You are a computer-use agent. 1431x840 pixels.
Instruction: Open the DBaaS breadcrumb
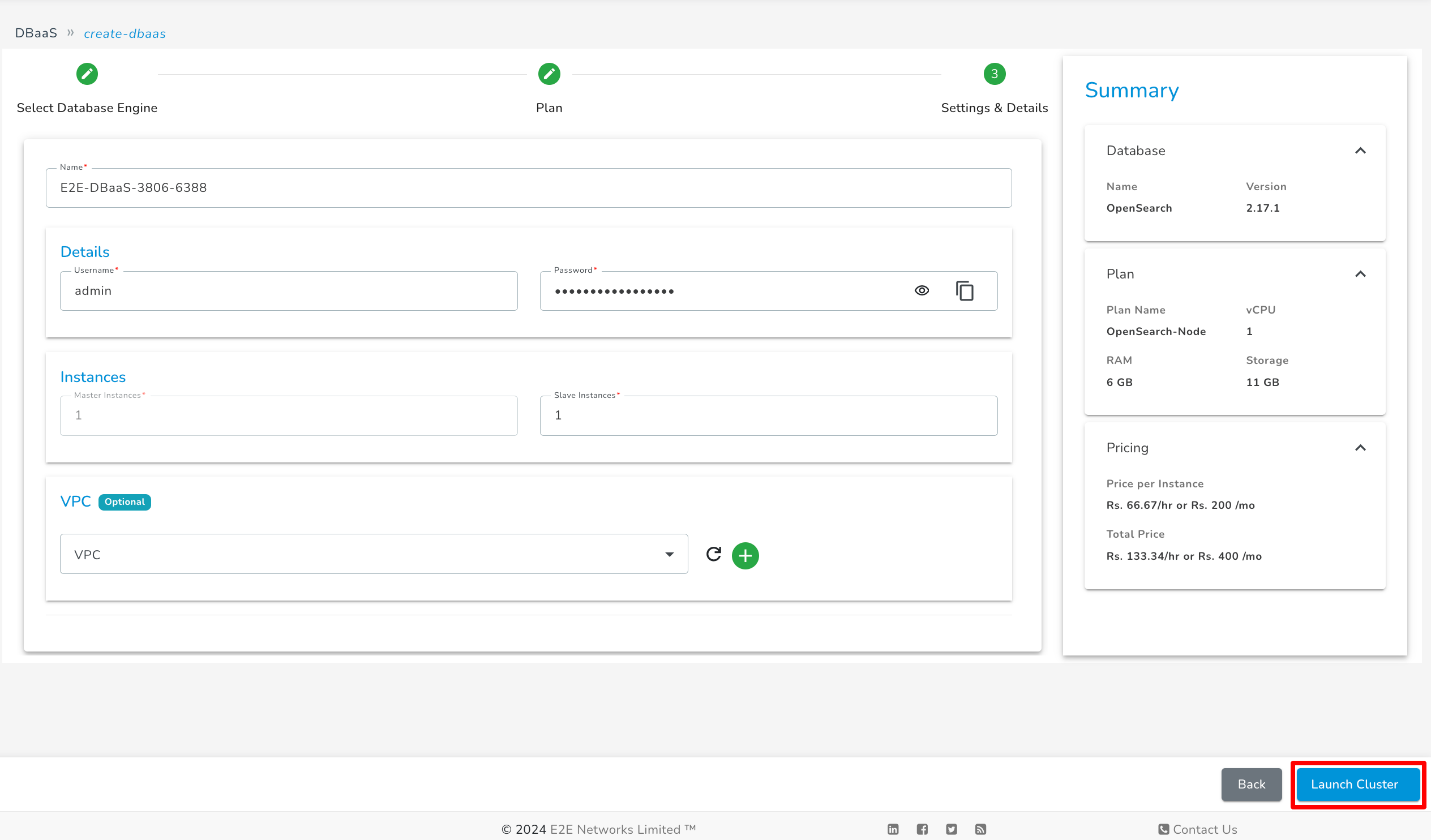(36, 33)
